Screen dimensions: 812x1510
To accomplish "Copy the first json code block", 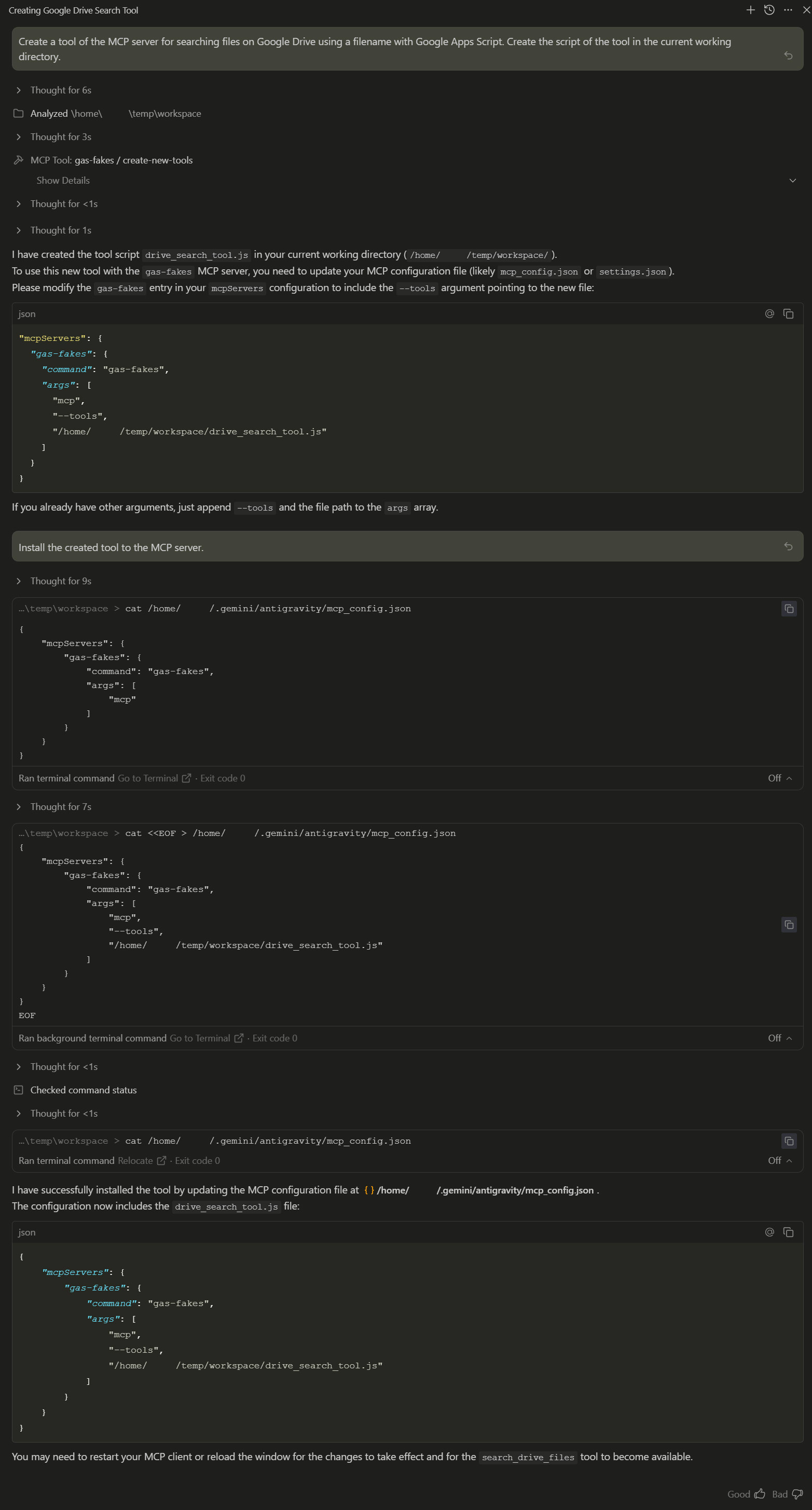I will tap(788, 314).
